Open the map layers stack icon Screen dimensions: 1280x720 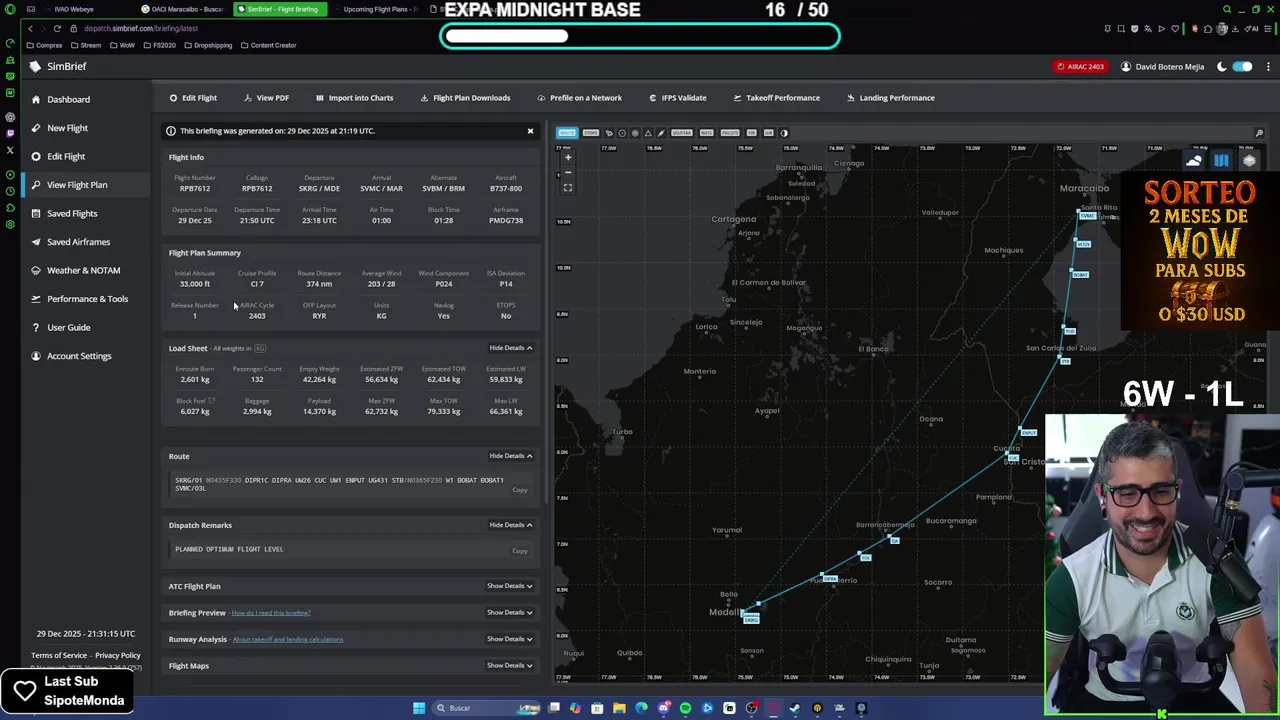point(1249,161)
